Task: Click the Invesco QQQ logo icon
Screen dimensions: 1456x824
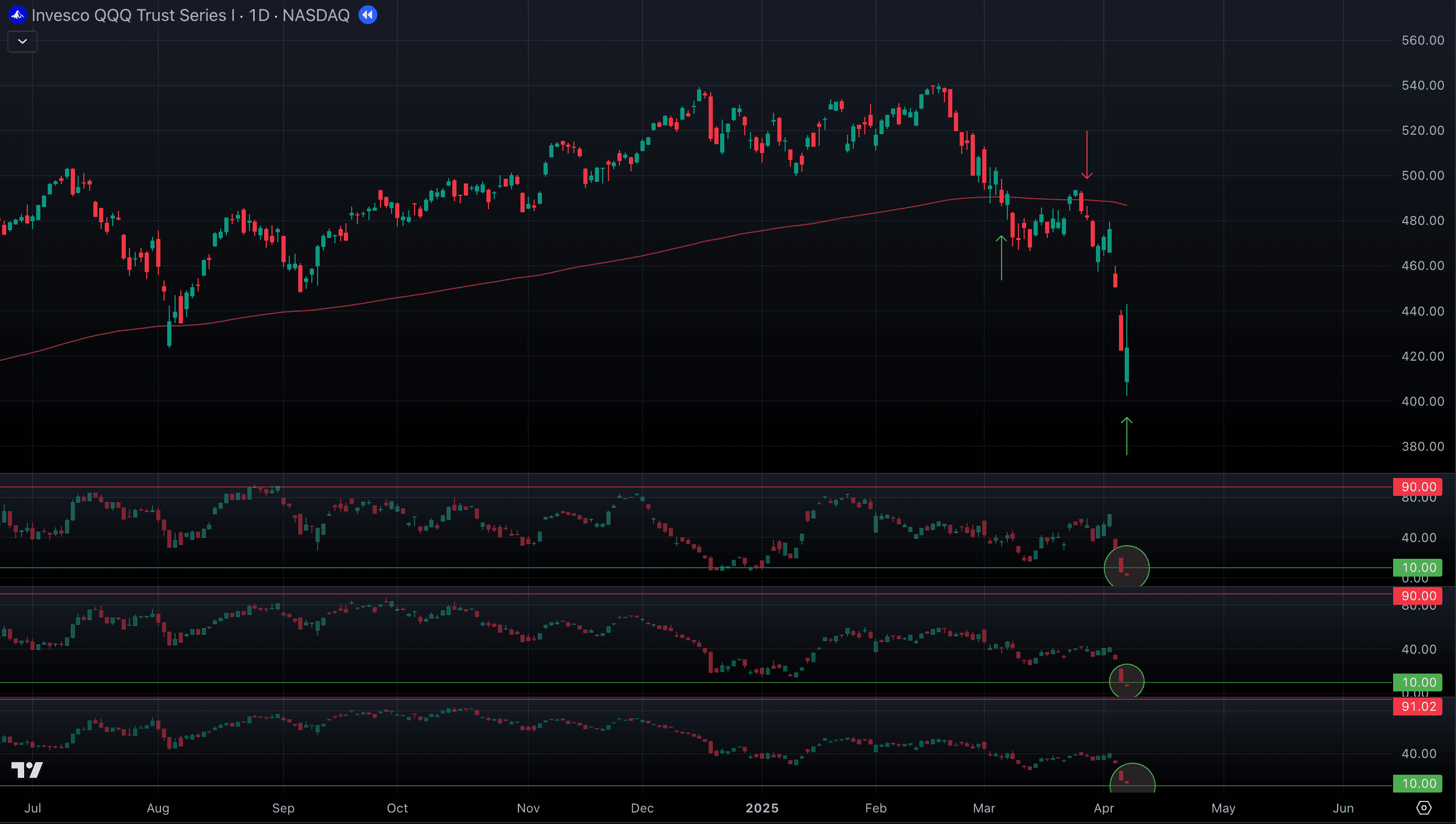Action: click(x=17, y=15)
